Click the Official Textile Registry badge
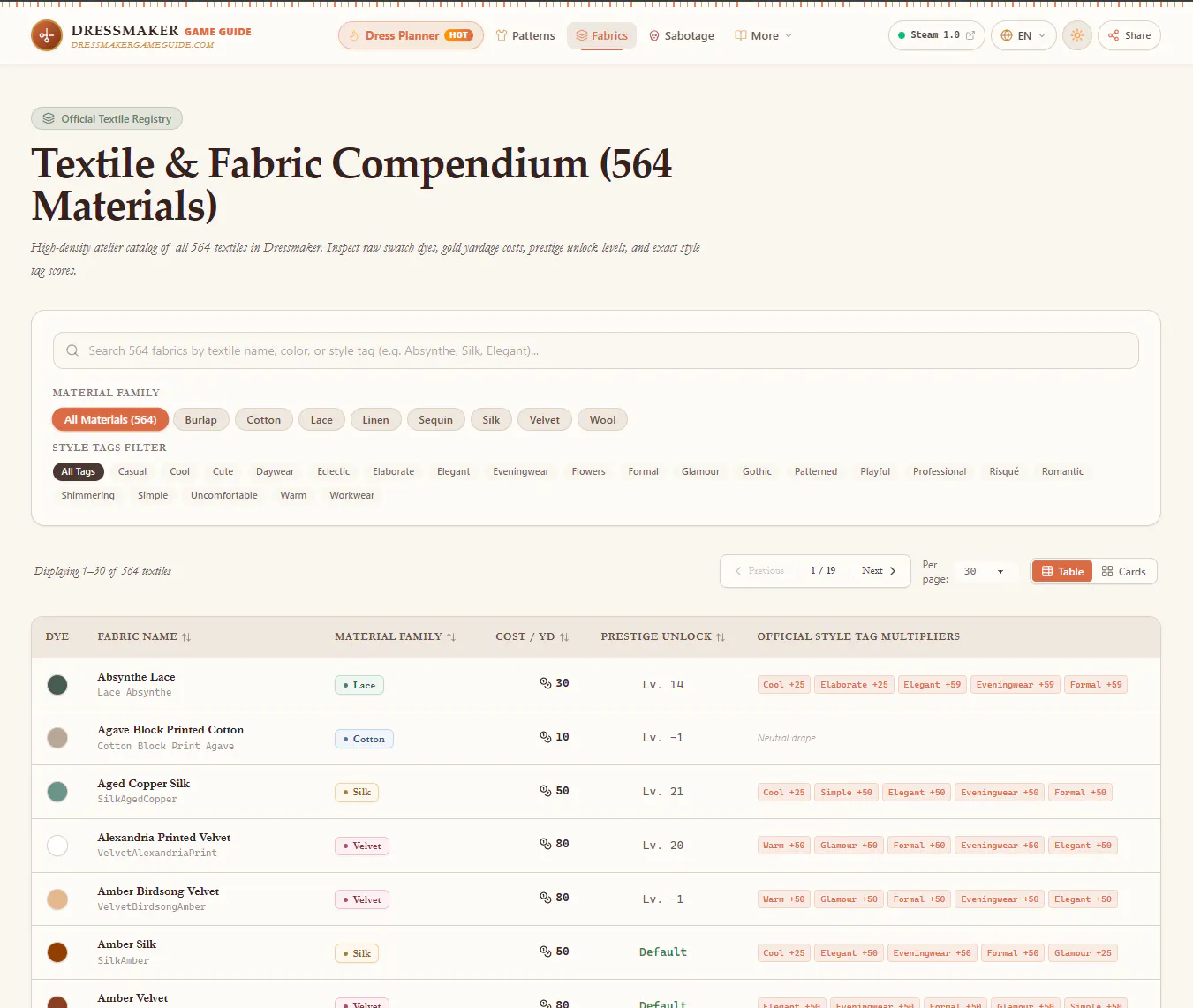Viewport: 1193px width, 1008px height. click(x=107, y=118)
